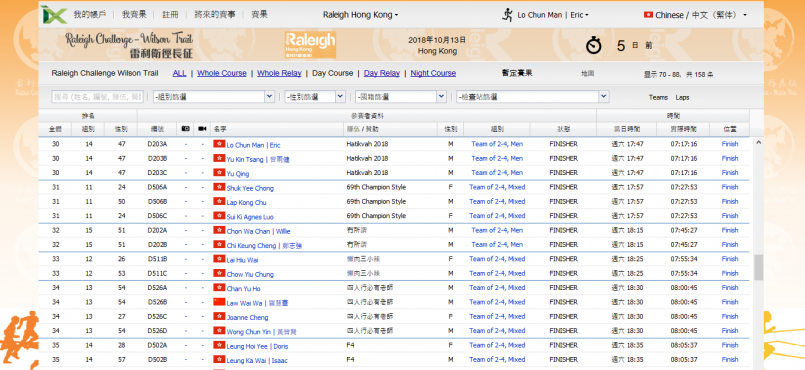This screenshot has width=805, height=370.
Task: Sort by the 實際時間 actual time column
Action: pos(684,129)
